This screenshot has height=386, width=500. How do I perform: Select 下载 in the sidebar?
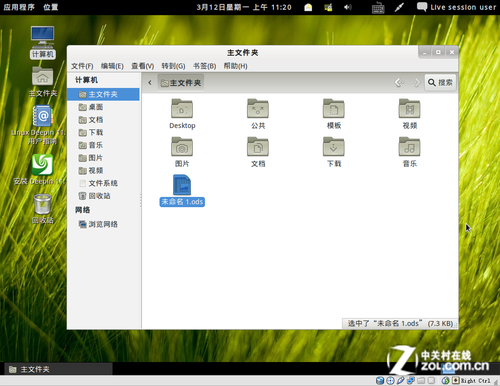103,132
